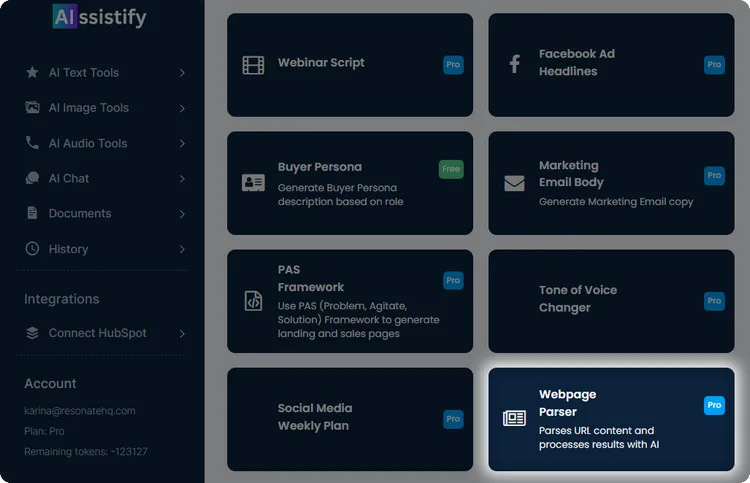Image resolution: width=750 pixels, height=483 pixels.
Task: Click the AIssistify logo
Action: tap(99, 17)
